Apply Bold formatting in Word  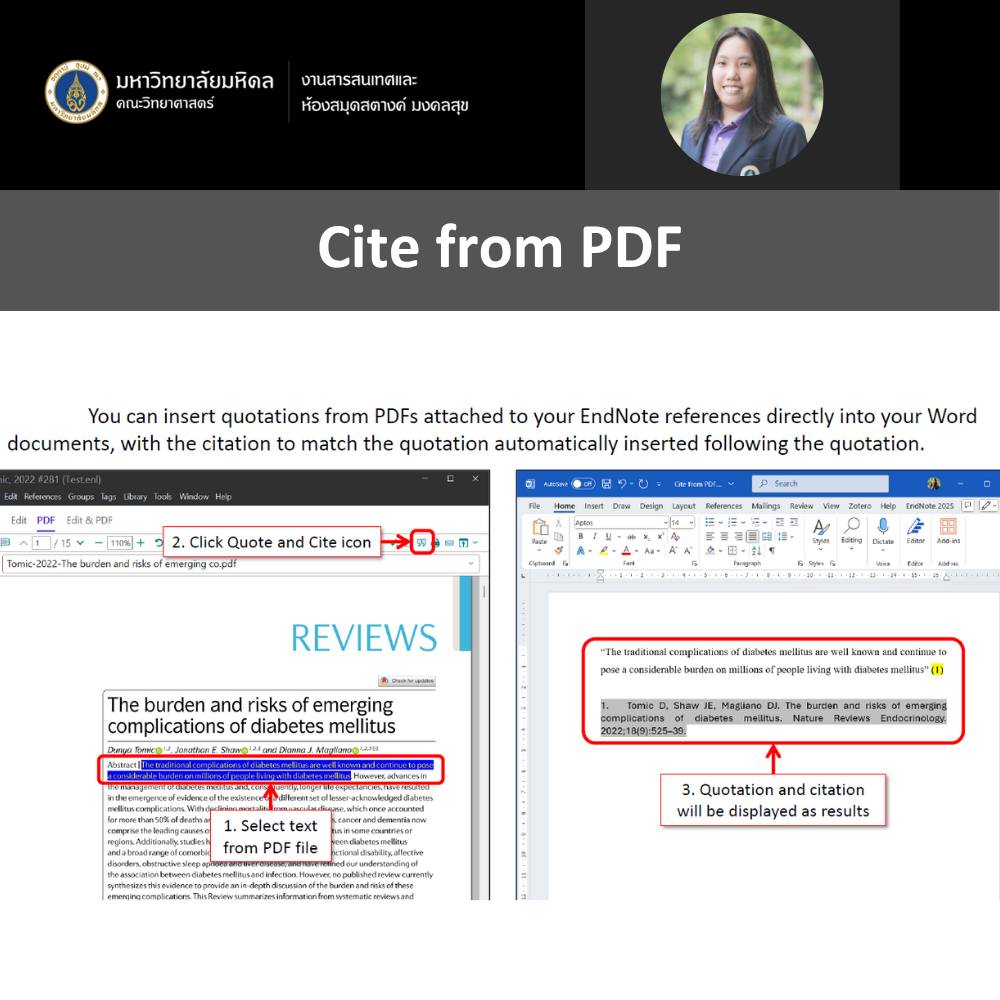[x=580, y=536]
